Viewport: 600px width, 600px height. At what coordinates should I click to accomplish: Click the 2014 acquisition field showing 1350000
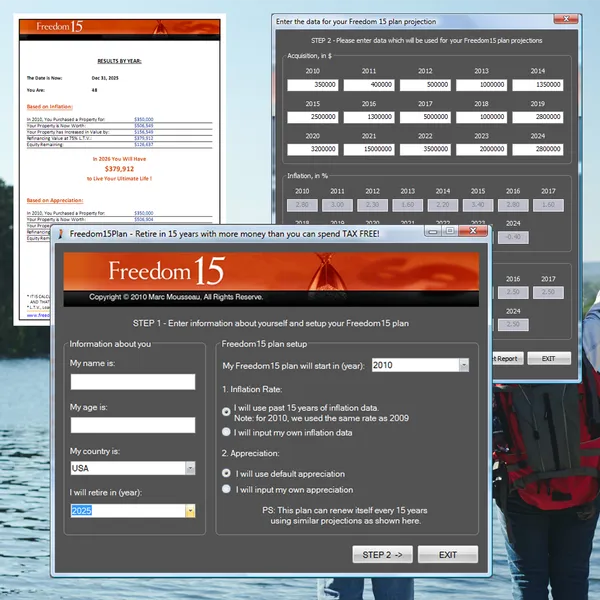538,85
